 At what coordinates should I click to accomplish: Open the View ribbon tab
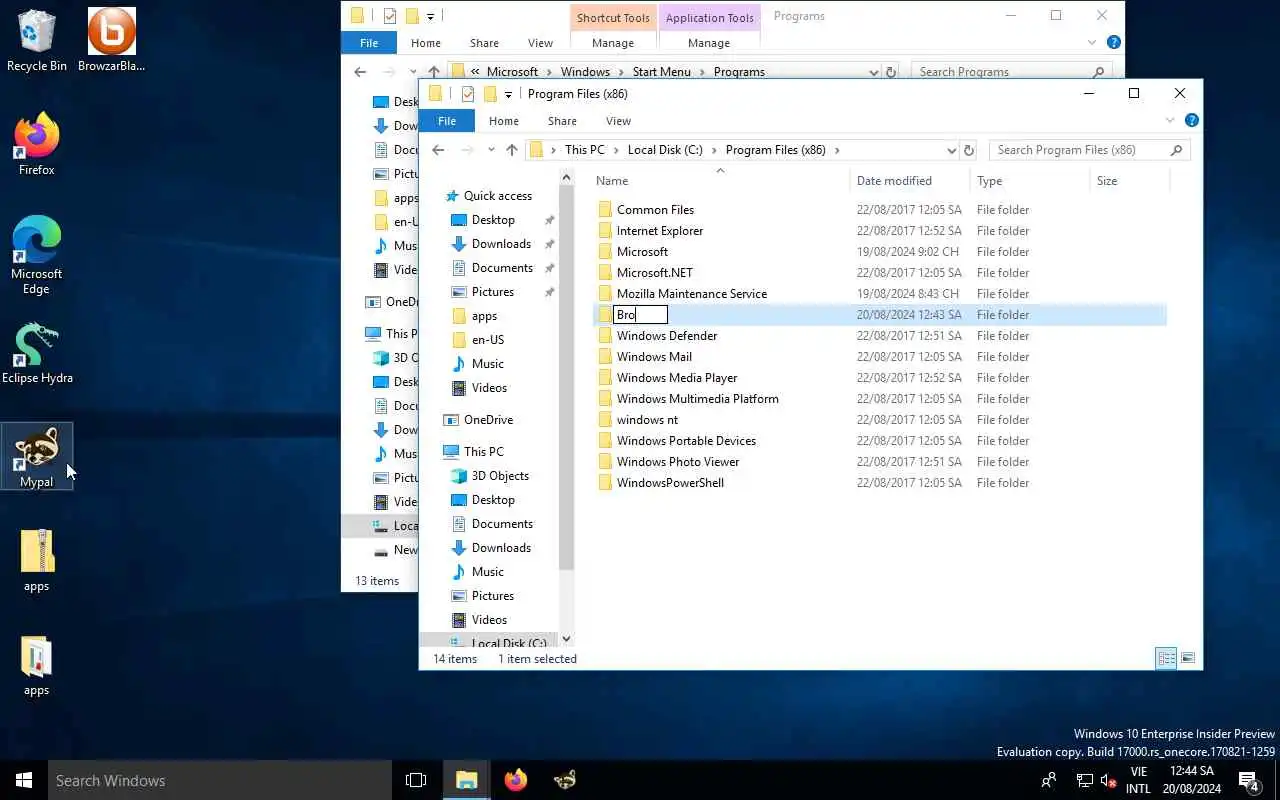618,121
